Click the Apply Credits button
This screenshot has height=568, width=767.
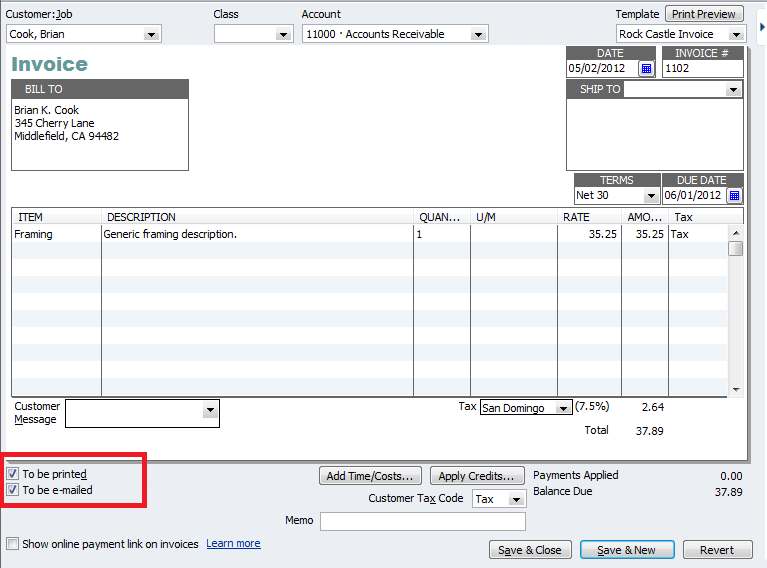[x=476, y=476]
